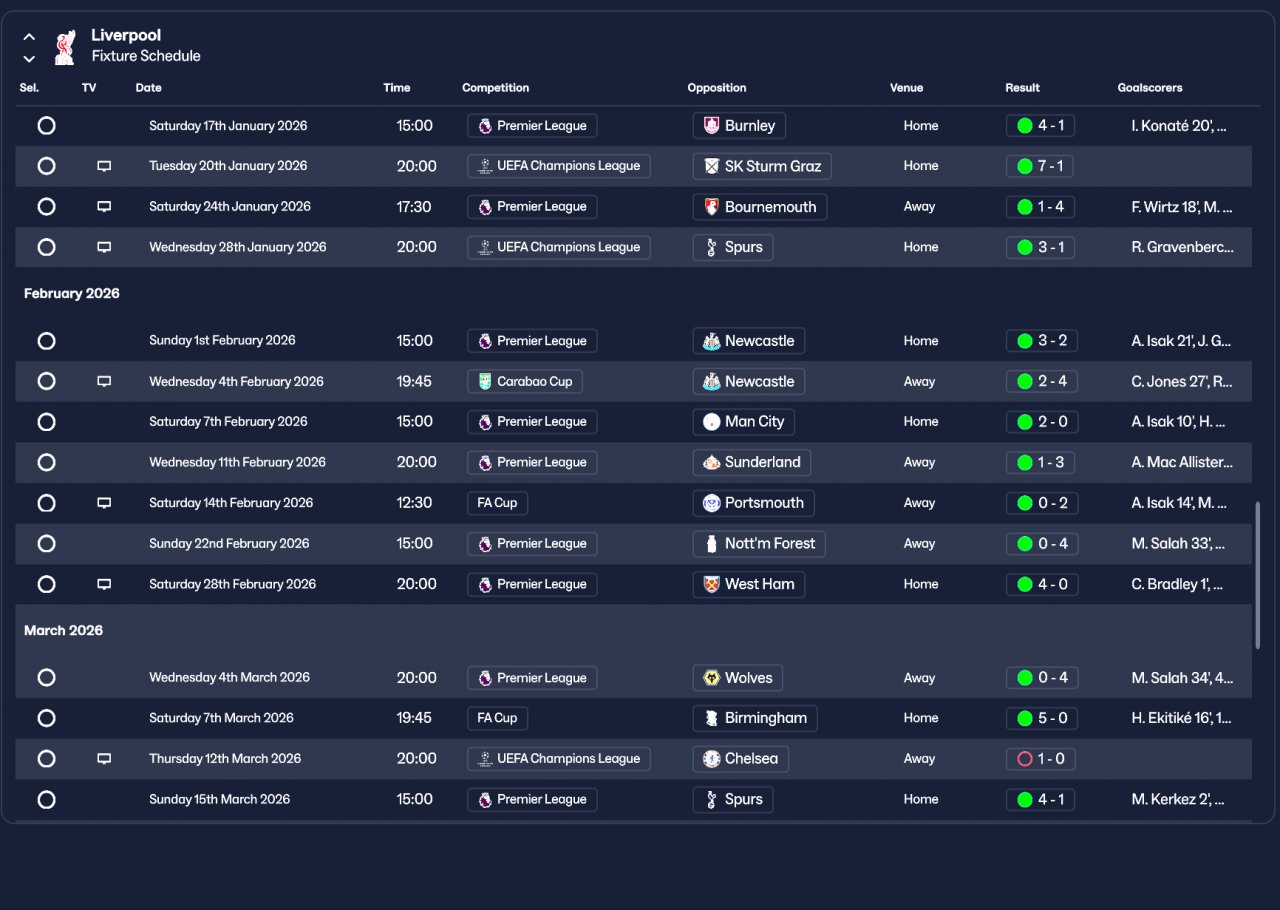Viewport: 1280px width, 910px height.
Task: Select the Birmingham fixture radio circle
Action: click(46, 718)
